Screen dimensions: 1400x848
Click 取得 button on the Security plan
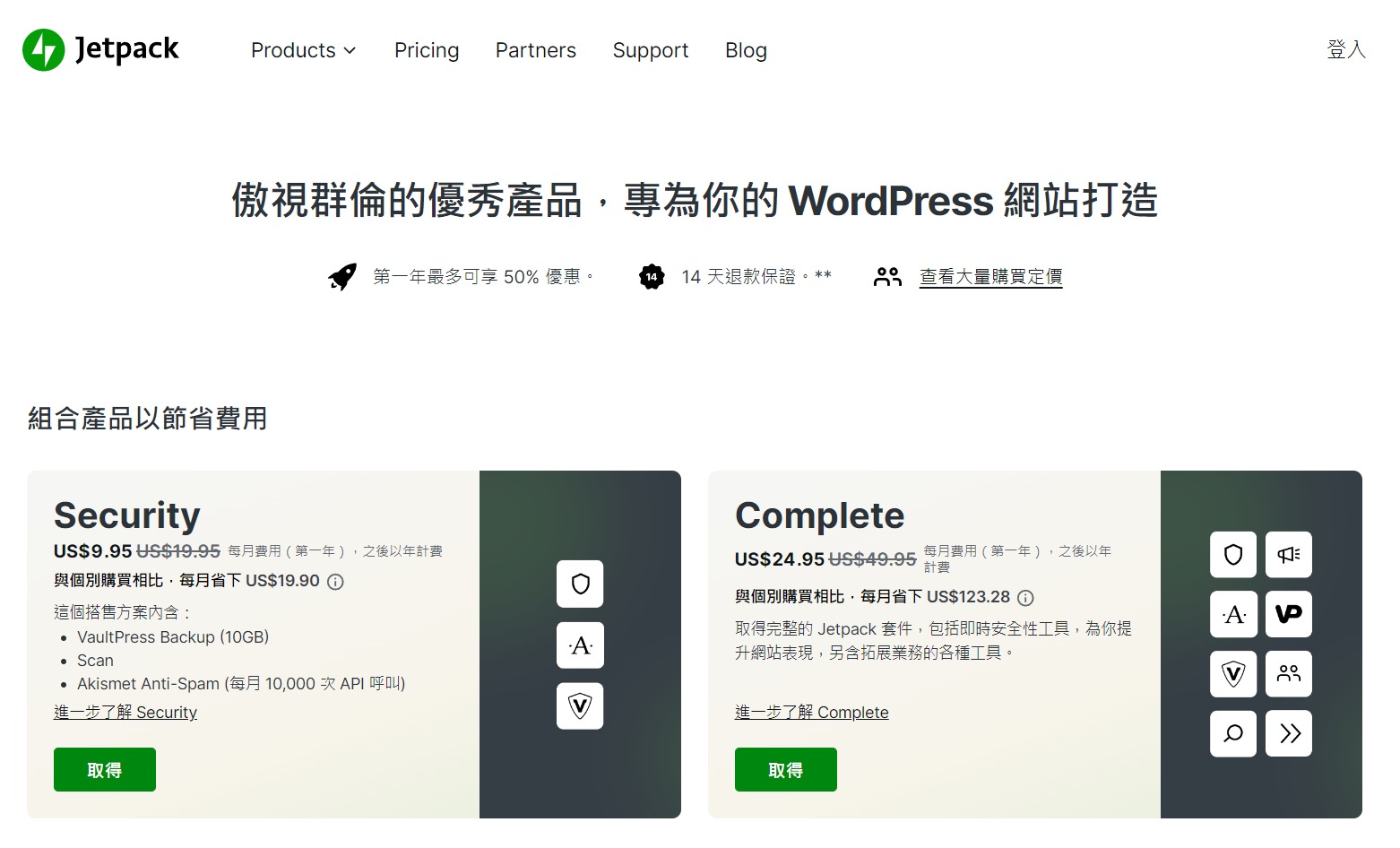pyautogui.click(x=104, y=769)
